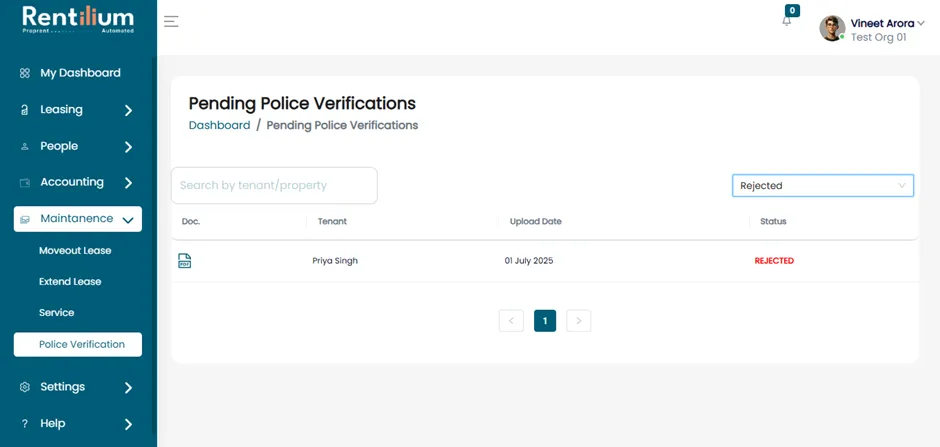The image size is (940, 447).
Task: Select Moveout Lease in the sidebar
Action: (75, 250)
